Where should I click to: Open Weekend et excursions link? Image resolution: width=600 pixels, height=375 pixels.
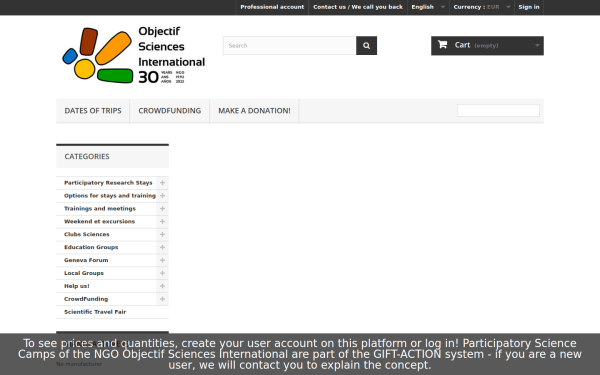[x=99, y=222]
